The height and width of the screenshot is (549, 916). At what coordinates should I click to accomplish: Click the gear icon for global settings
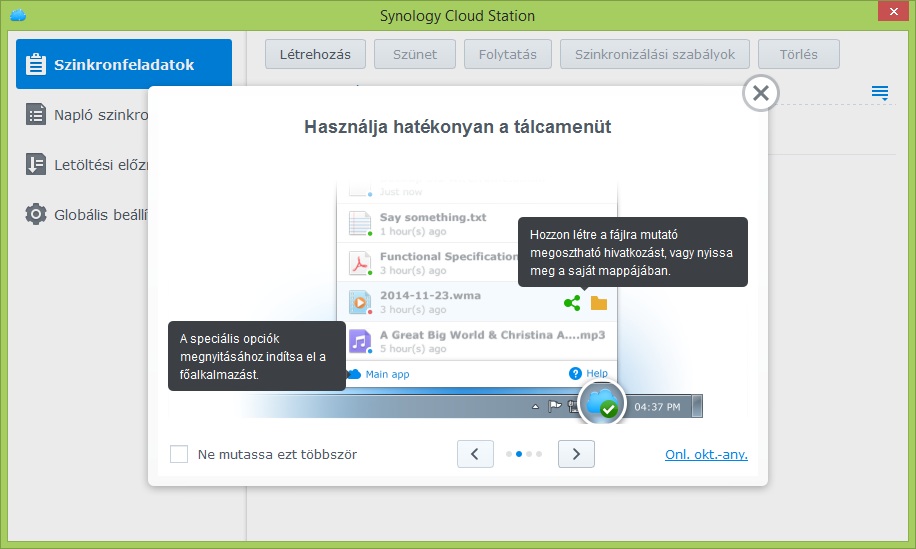point(36,214)
